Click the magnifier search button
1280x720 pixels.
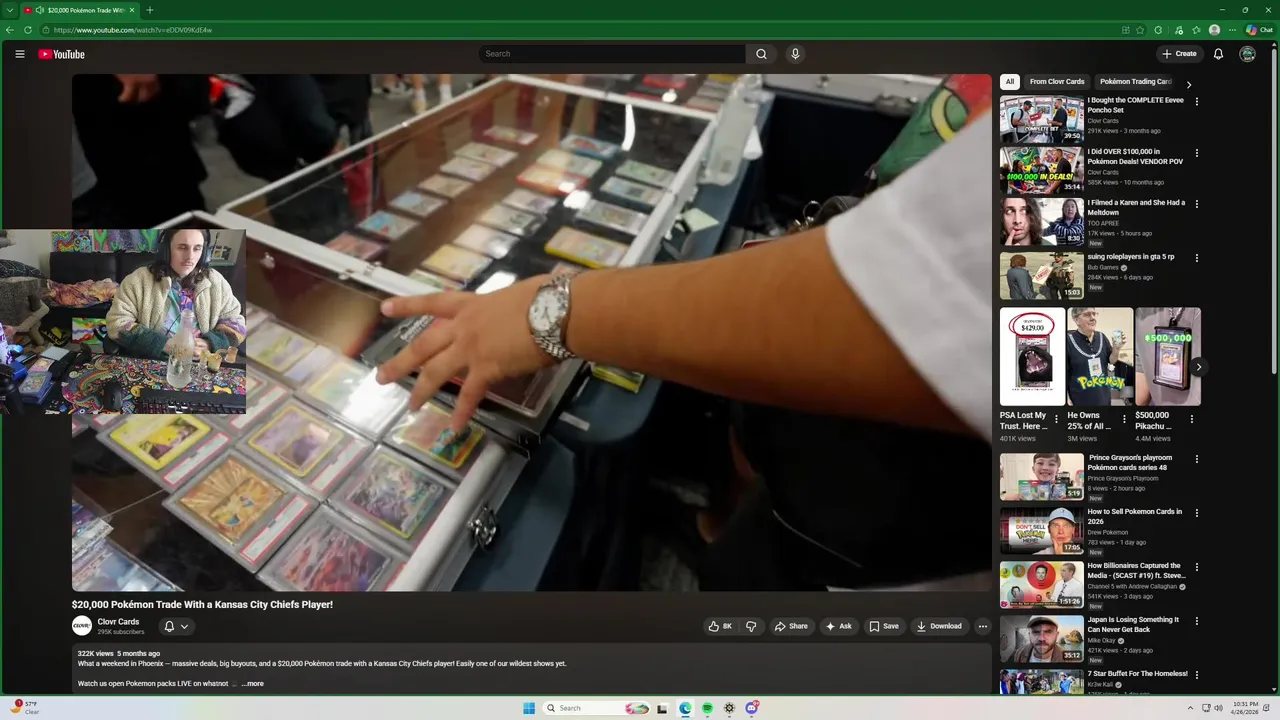(761, 54)
